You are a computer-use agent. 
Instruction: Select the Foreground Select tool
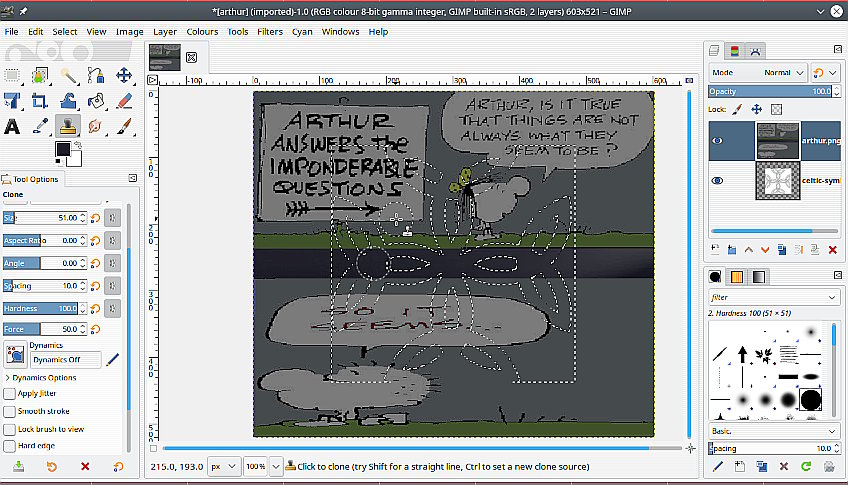click(40, 75)
